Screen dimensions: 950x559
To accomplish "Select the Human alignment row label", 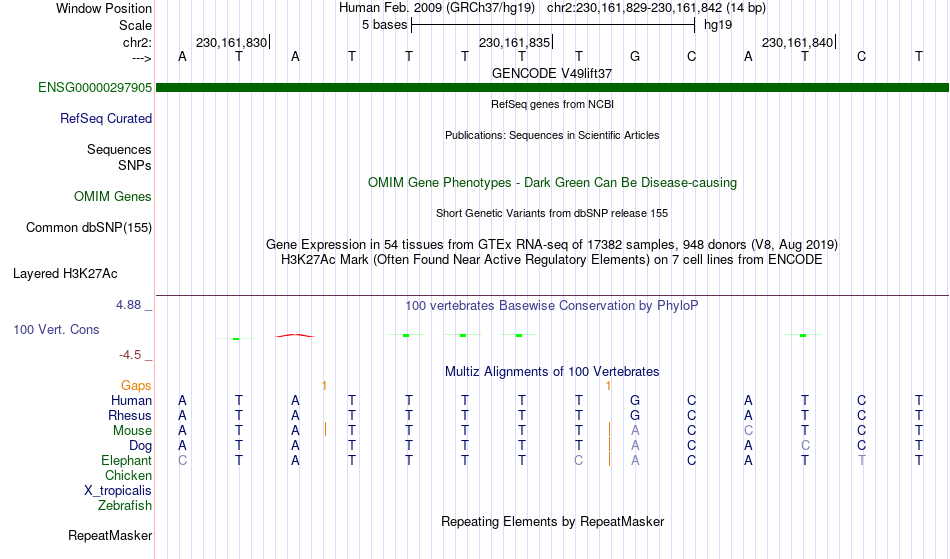I will tap(131, 400).
